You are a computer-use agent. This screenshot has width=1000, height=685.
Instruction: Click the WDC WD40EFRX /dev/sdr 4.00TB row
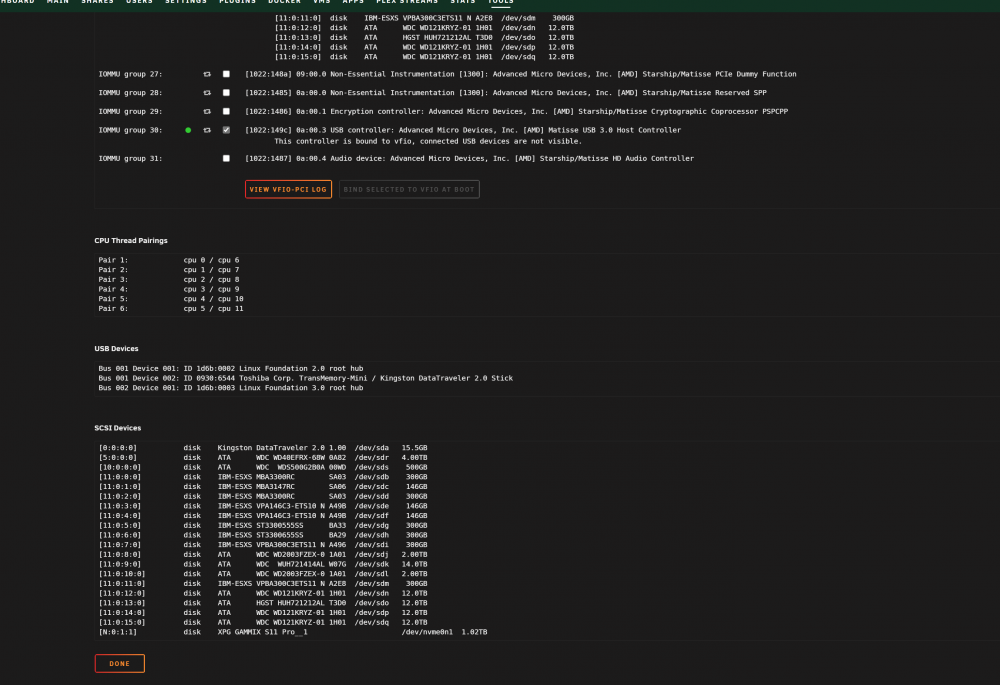point(263,457)
